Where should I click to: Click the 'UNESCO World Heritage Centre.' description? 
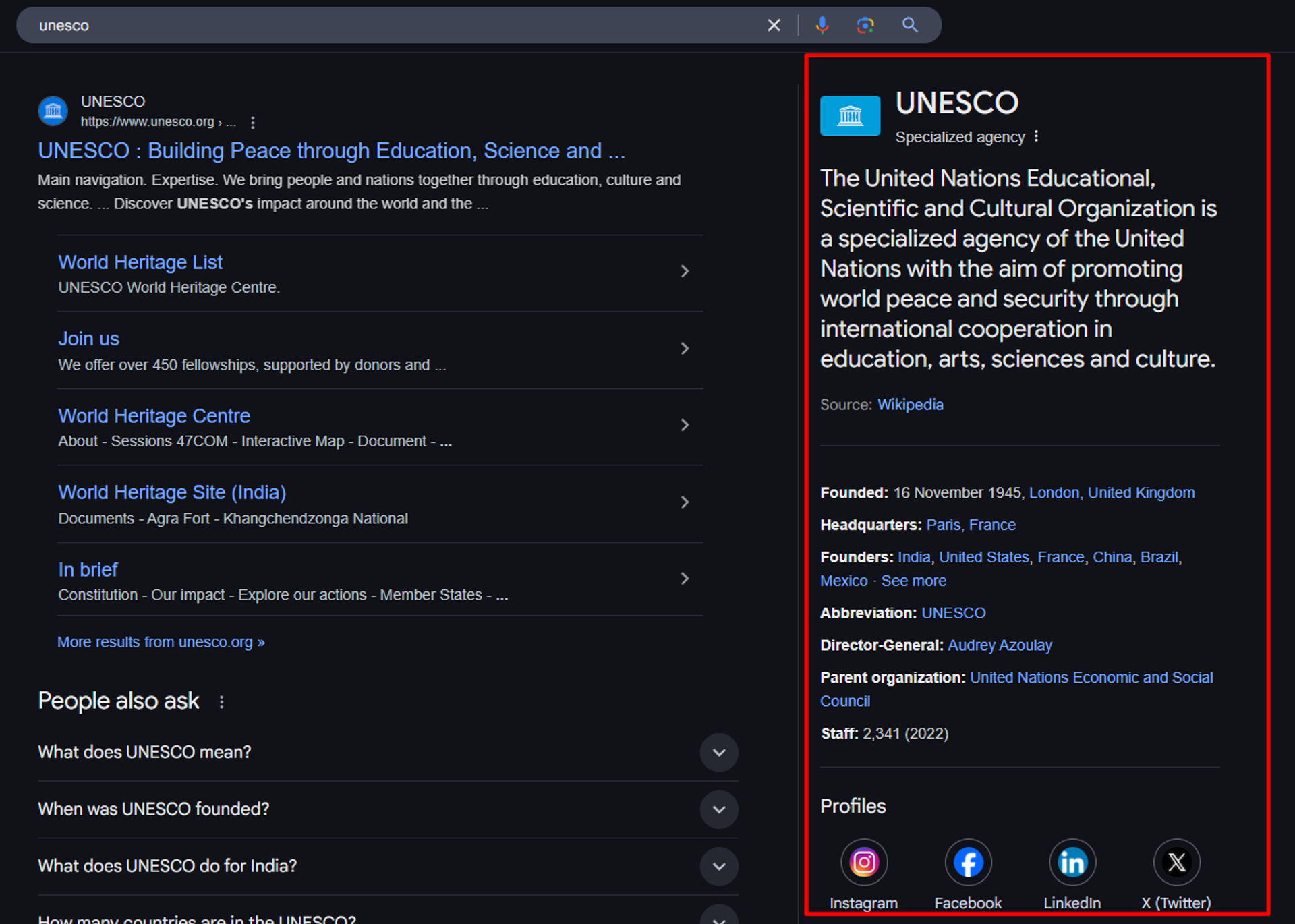tap(169, 288)
